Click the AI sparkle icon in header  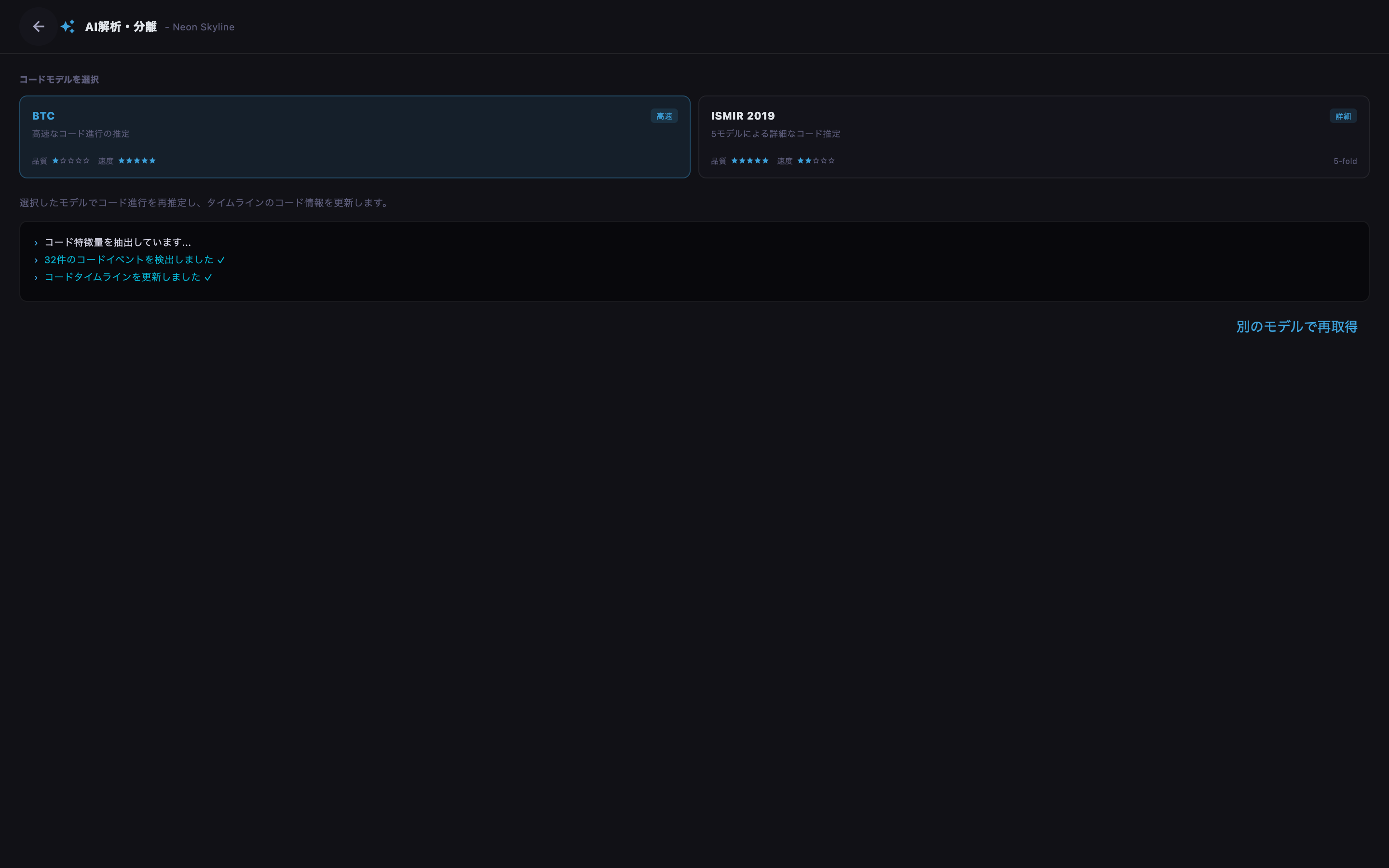pos(68,27)
